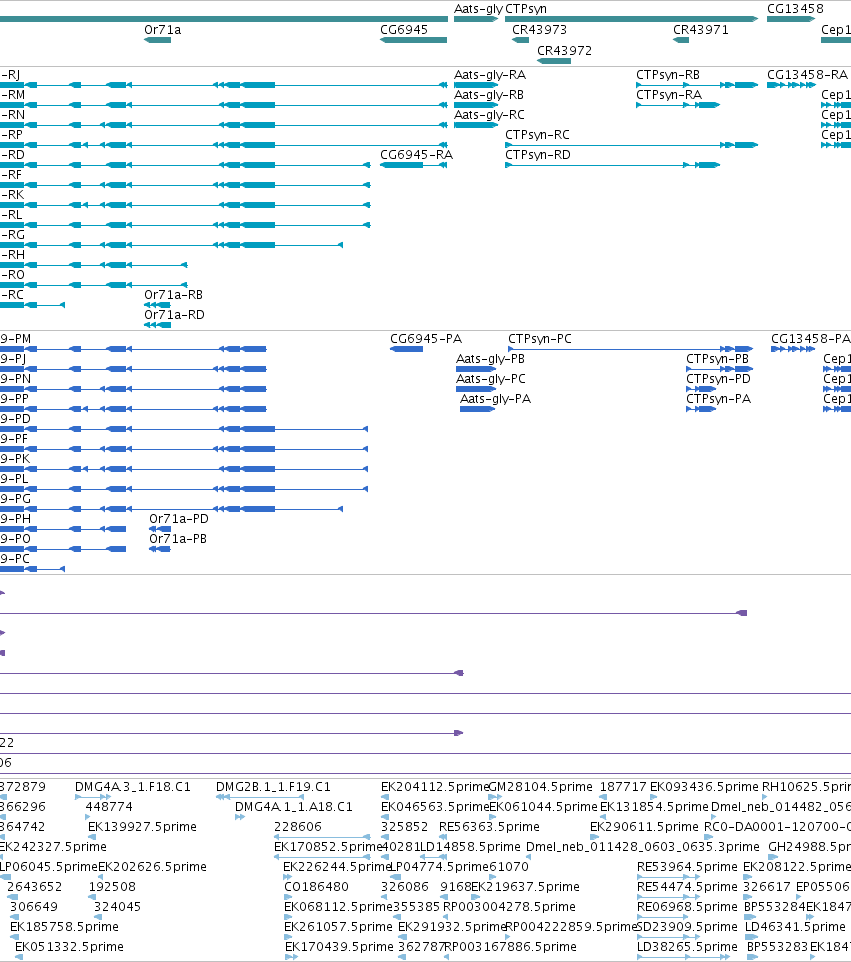Image resolution: width=851 pixels, height=962 pixels.
Task: Select transcript CG6945-RA
Action: 417,155
